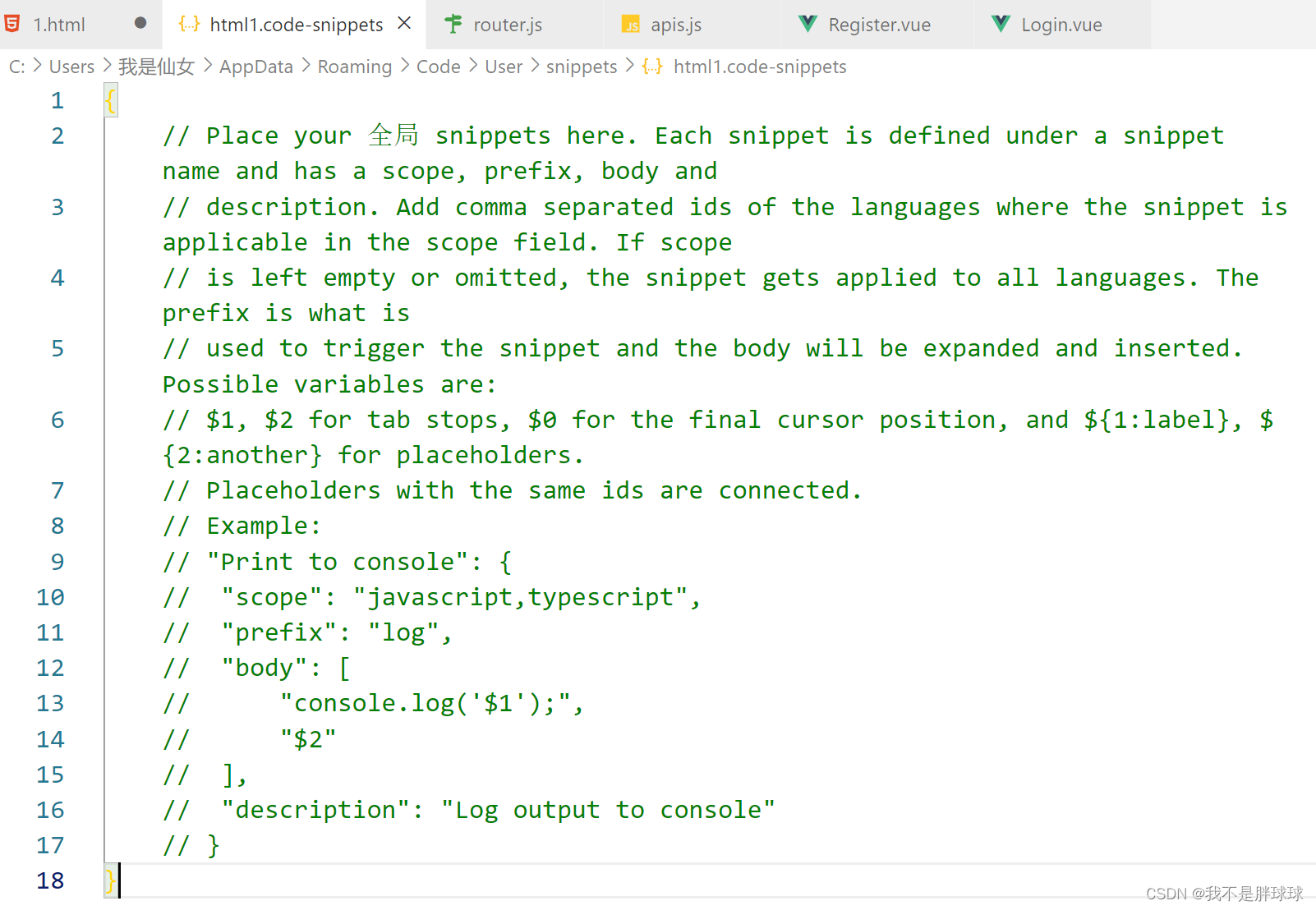Screen dimensions: 1316x910
Task: Click the chevron after Roaming breadcrumb
Action: 405,64
